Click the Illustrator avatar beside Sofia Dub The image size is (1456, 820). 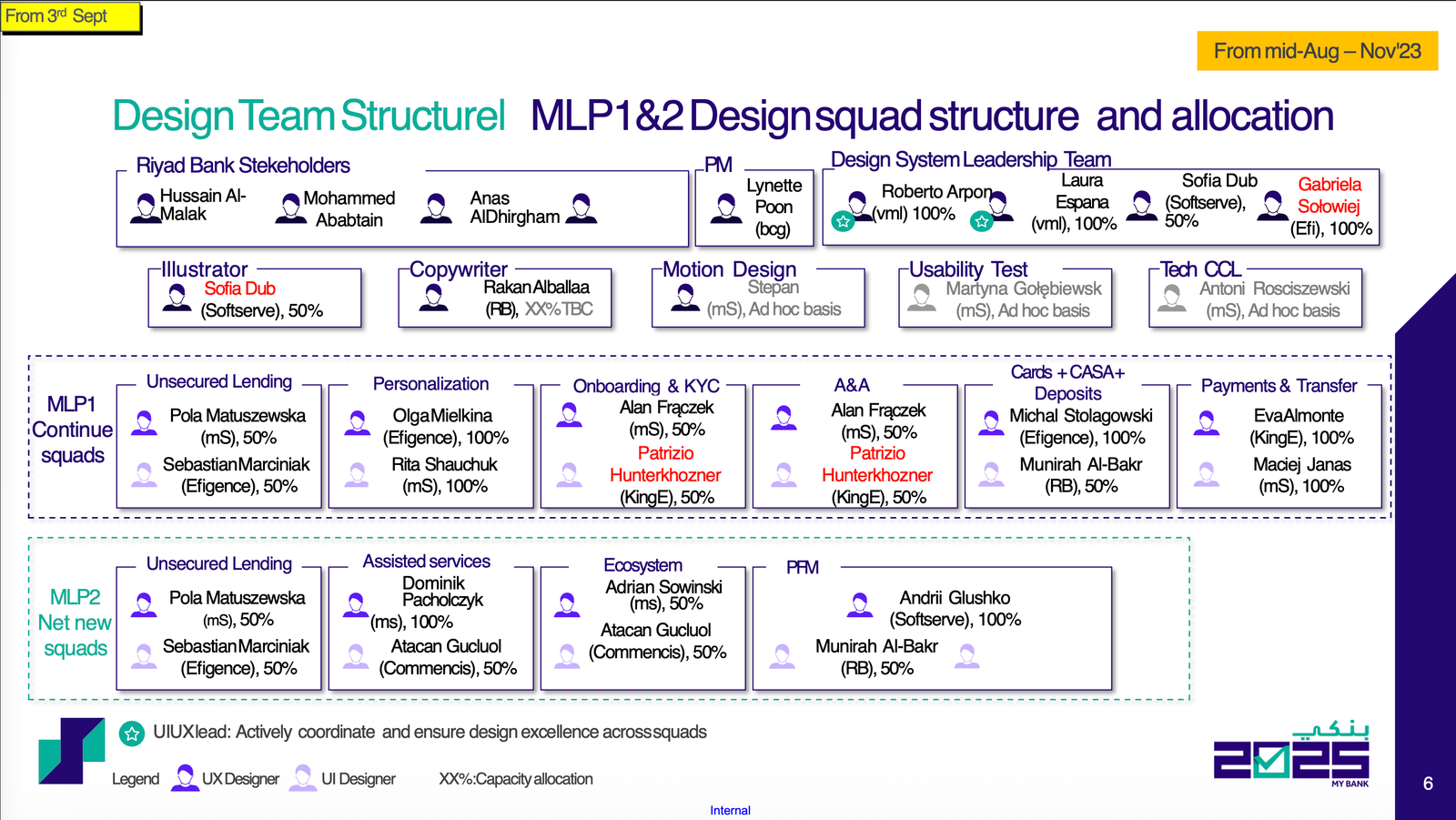(x=177, y=297)
